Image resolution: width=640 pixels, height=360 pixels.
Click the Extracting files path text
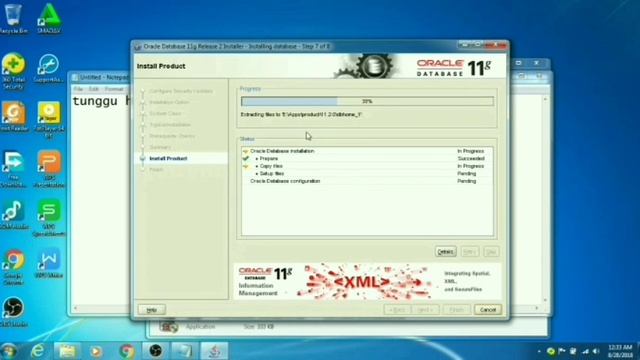tap(301, 115)
